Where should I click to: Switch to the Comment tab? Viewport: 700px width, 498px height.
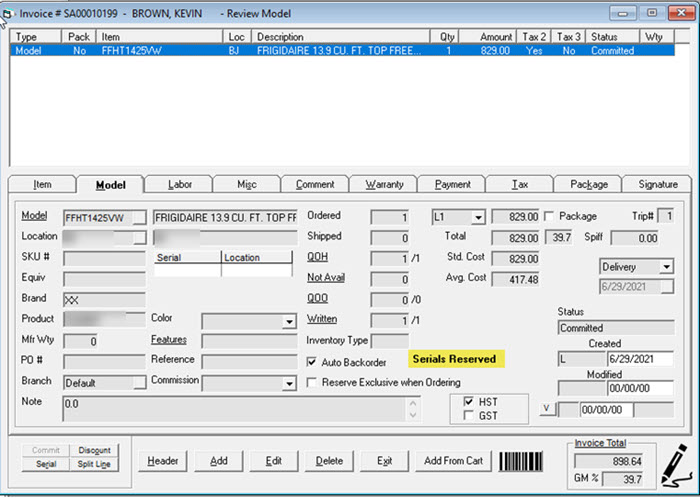pos(315,184)
